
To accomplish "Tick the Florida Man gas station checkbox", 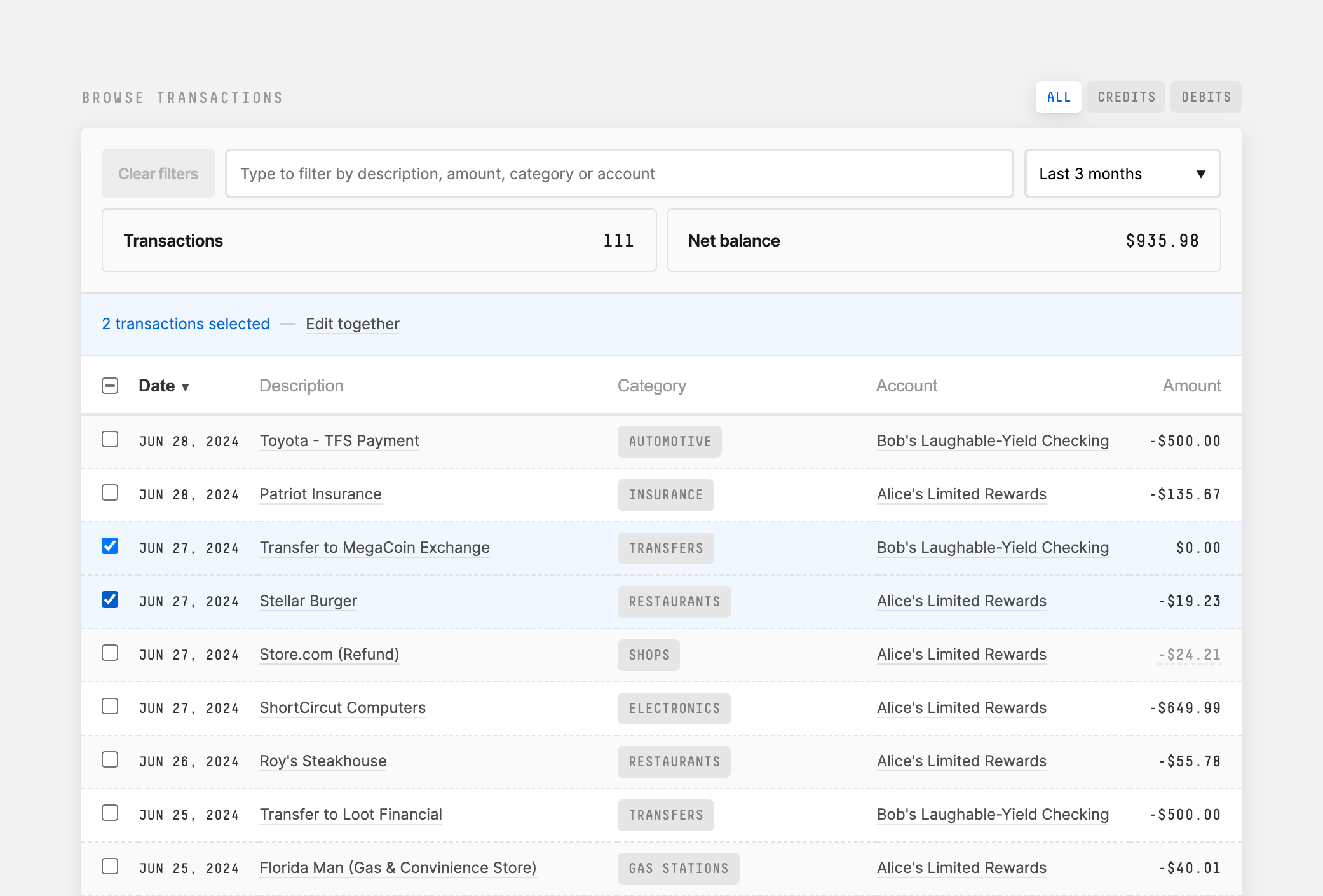I will (x=110, y=866).
